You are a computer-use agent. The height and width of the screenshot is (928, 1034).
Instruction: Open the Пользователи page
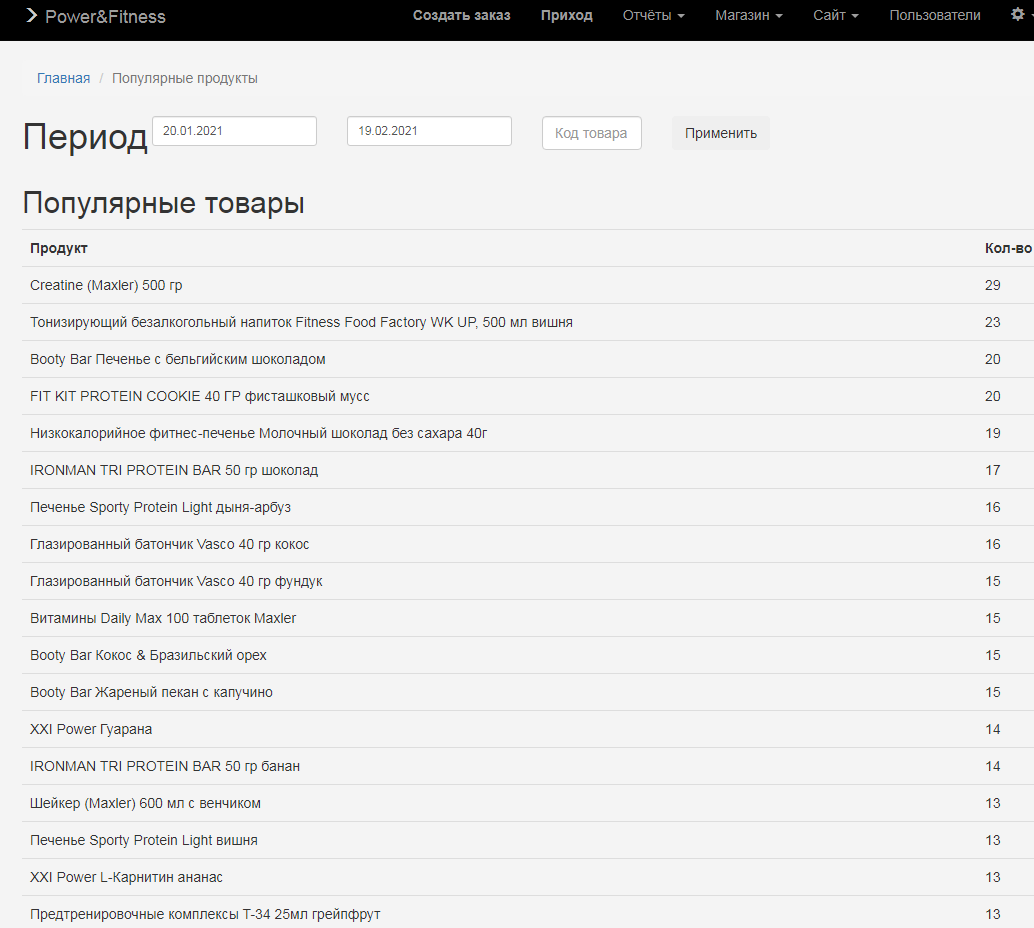pos(934,15)
